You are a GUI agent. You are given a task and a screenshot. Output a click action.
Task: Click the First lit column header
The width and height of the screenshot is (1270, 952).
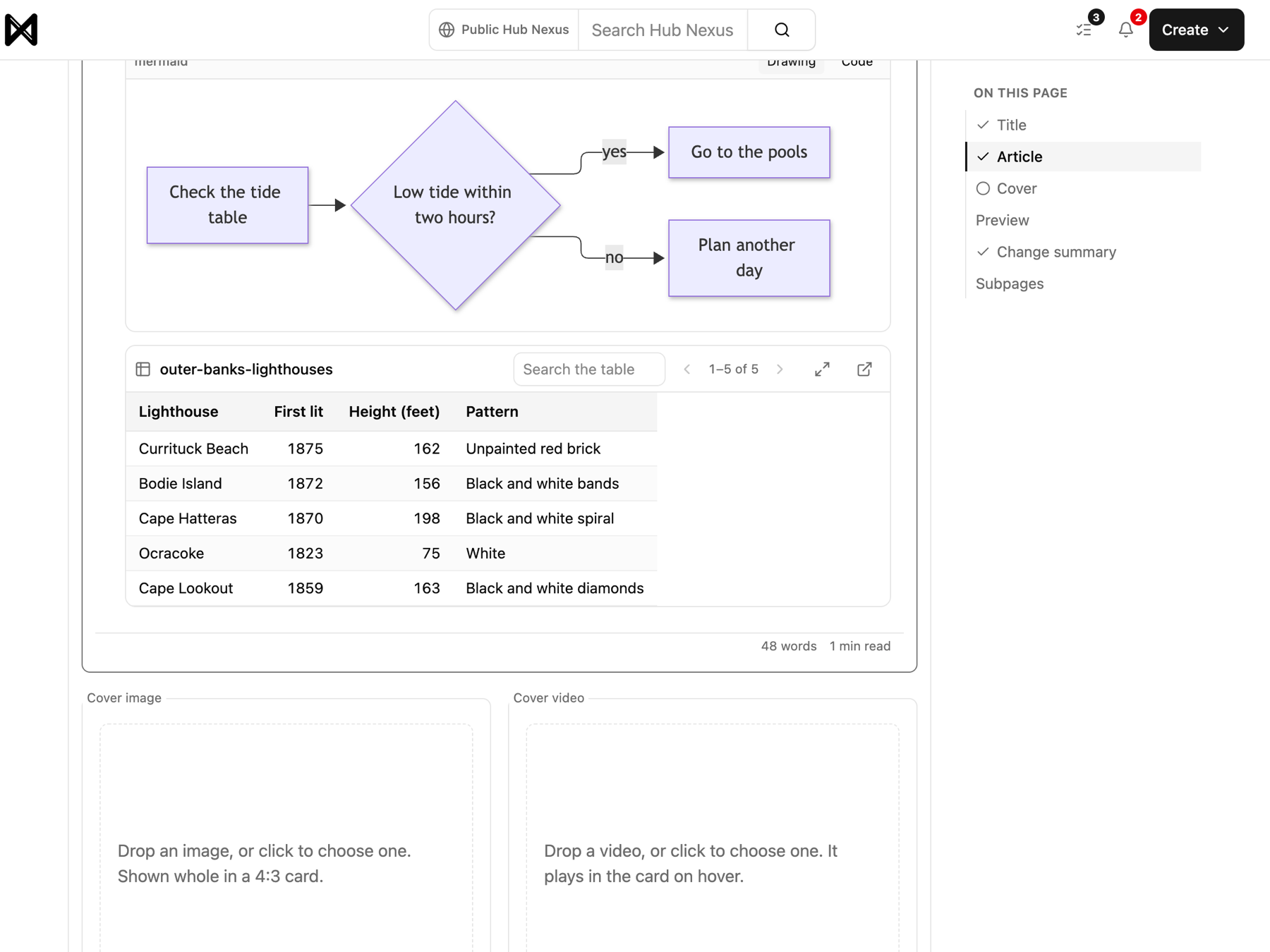(x=298, y=411)
